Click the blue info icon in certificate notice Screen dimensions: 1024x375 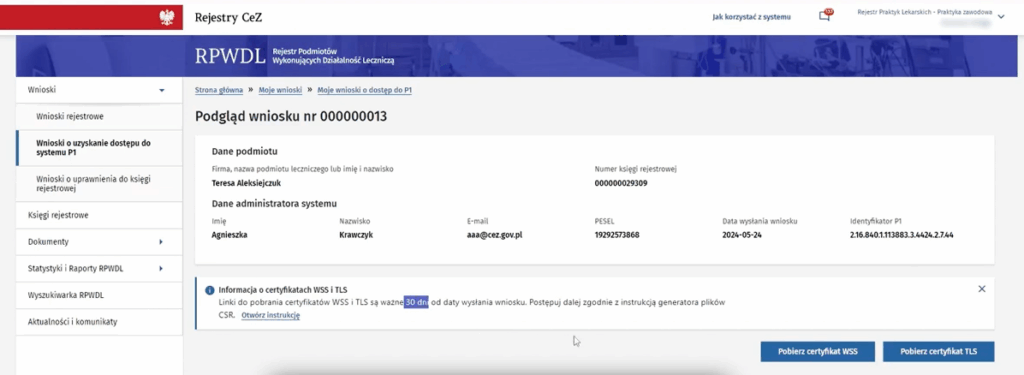tap(210, 290)
